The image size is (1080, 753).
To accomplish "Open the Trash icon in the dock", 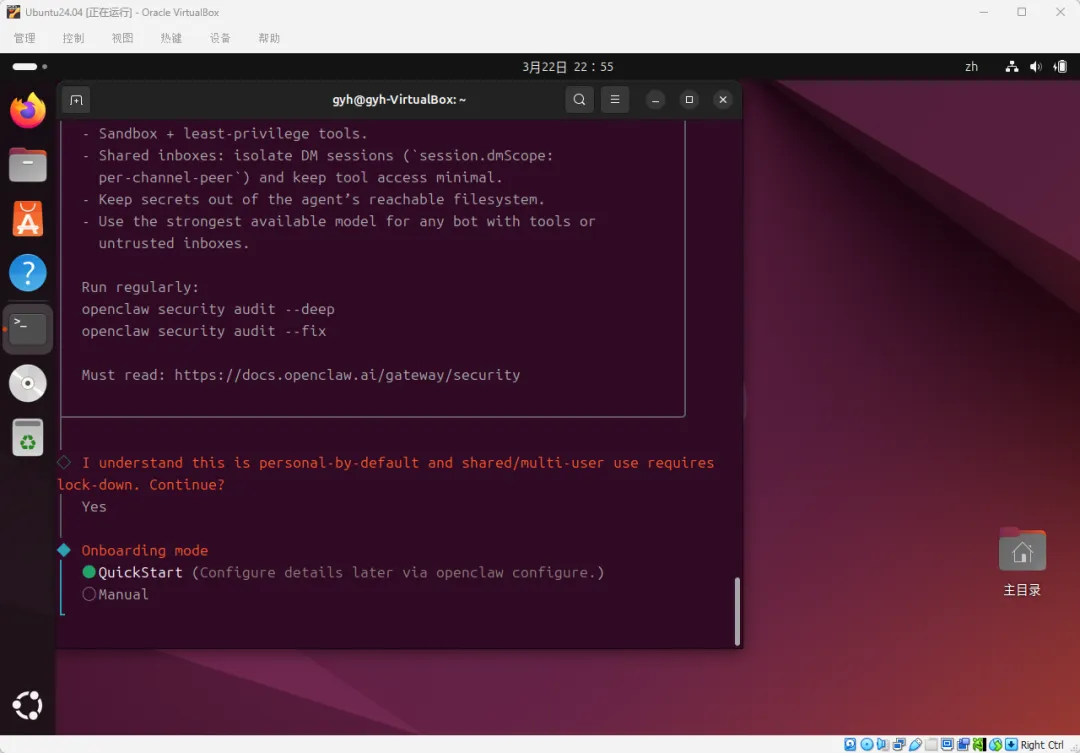I will (28, 437).
